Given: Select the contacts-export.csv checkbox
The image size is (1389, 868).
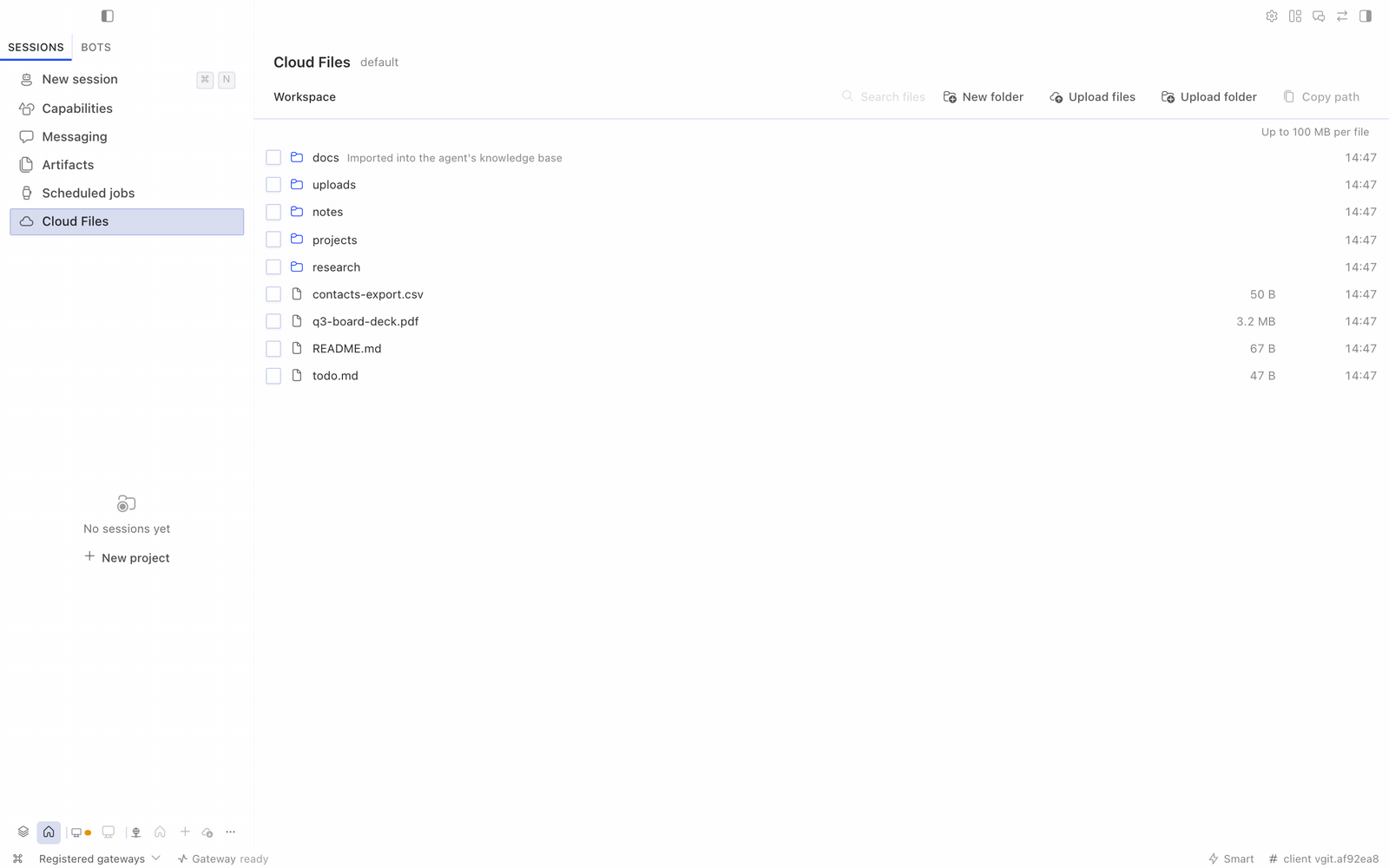Looking at the screenshot, I should [273, 294].
